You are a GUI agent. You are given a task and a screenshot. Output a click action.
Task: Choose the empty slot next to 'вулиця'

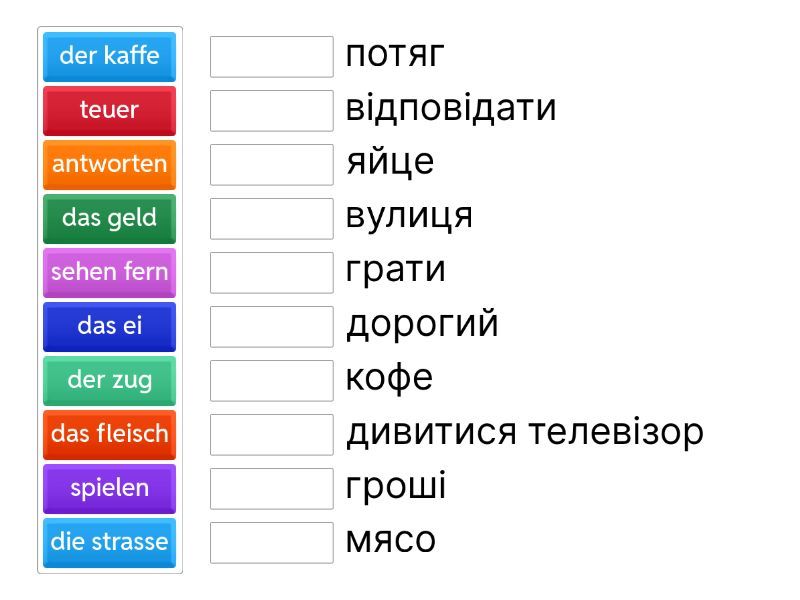271,218
